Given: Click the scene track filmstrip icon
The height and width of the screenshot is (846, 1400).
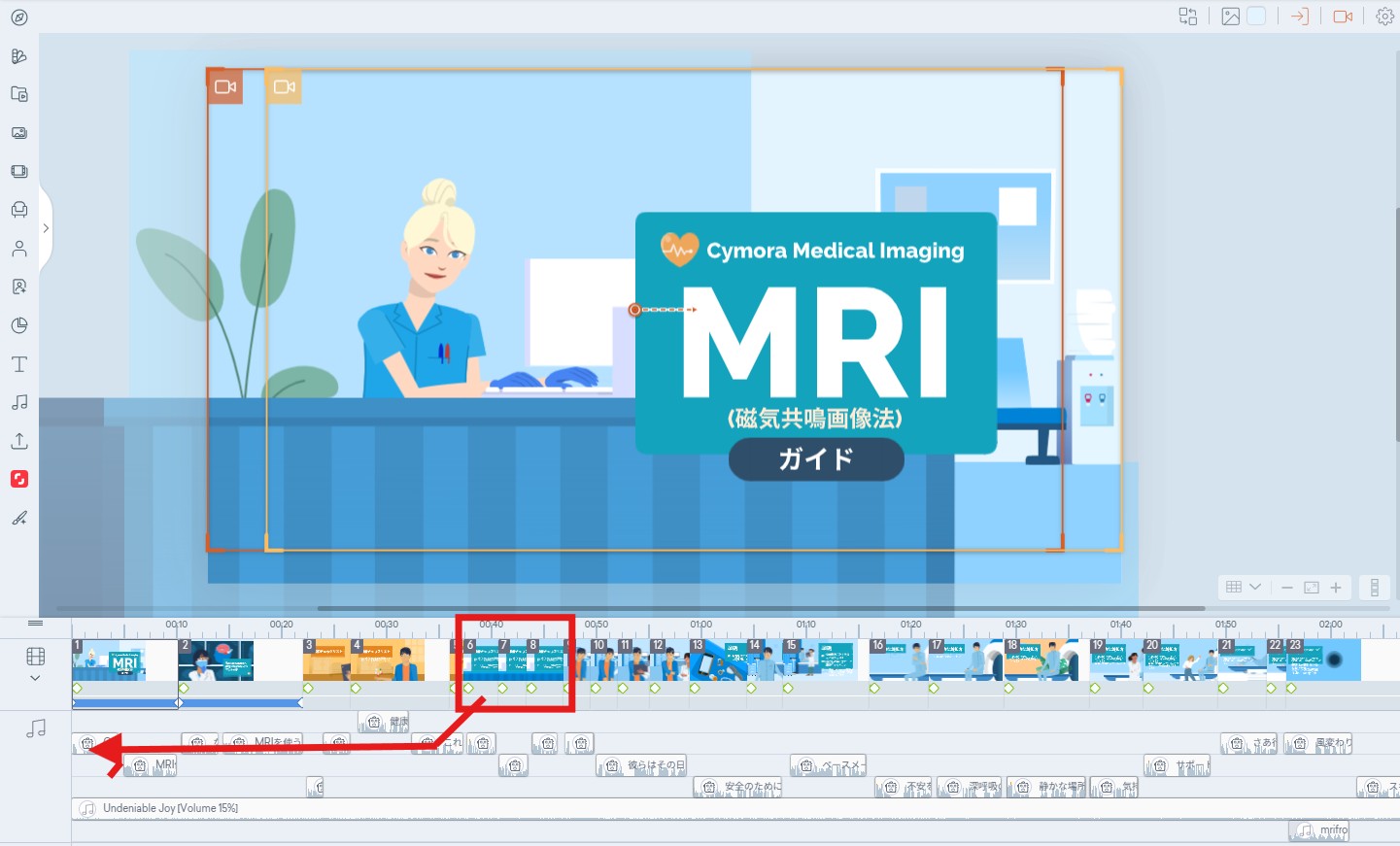Looking at the screenshot, I should coord(36,658).
